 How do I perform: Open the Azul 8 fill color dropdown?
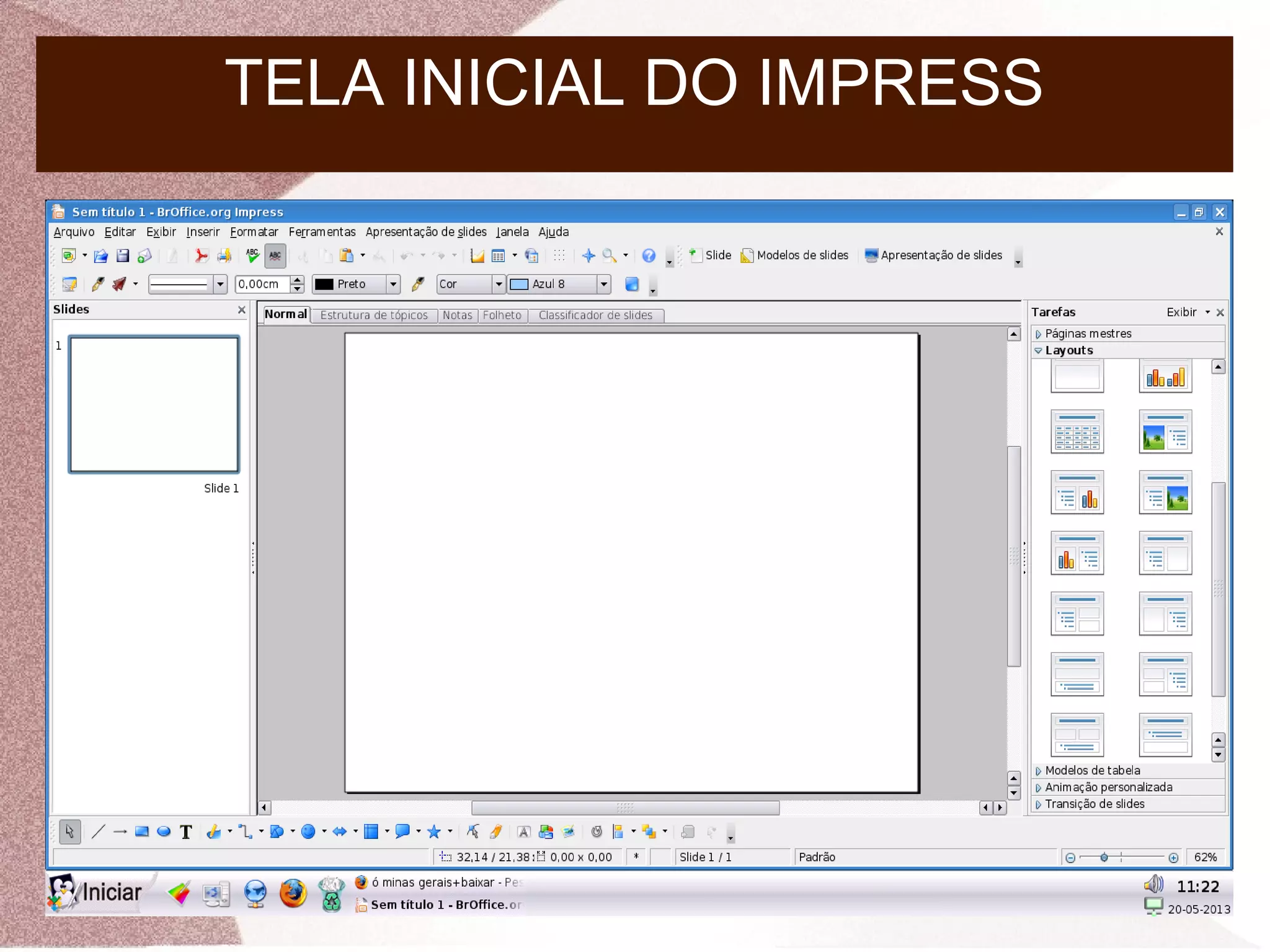tap(603, 284)
